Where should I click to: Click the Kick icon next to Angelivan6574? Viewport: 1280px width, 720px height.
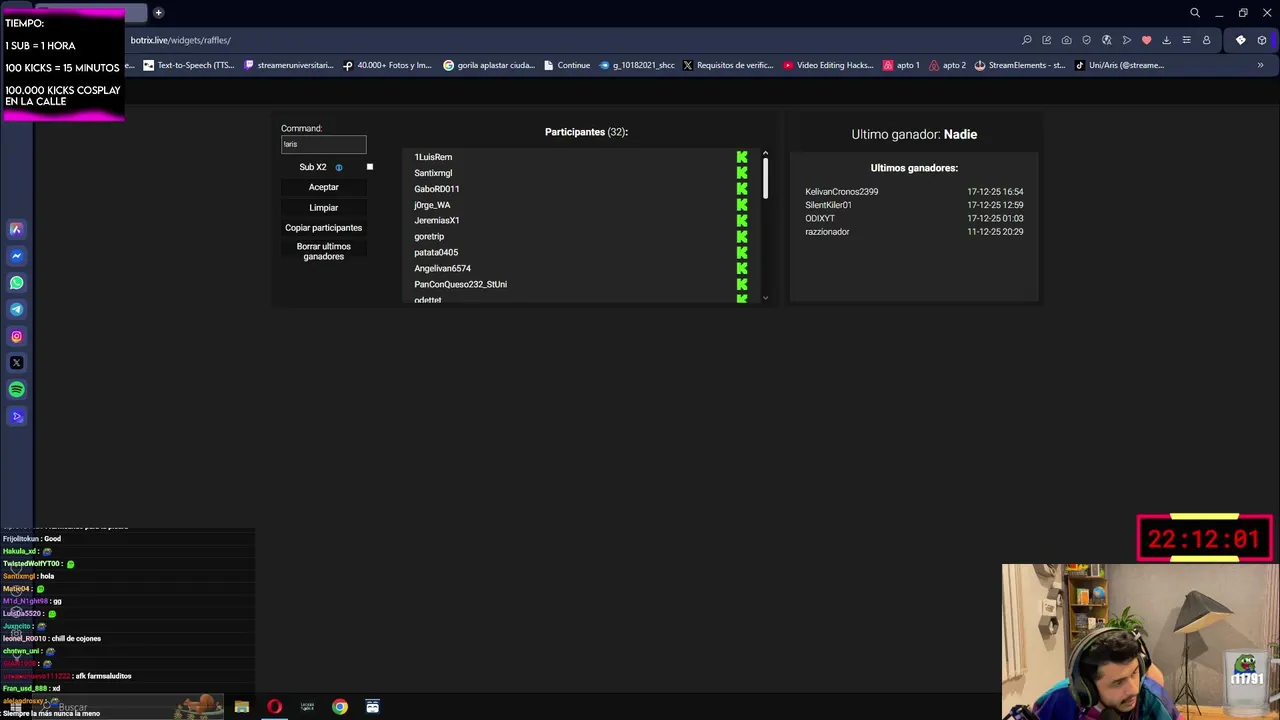pos(742,268)
